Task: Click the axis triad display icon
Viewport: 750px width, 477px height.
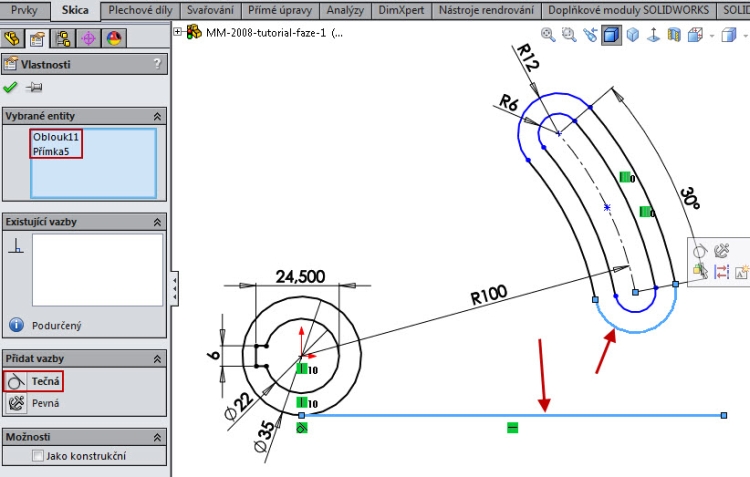Action: click(653, 34)
